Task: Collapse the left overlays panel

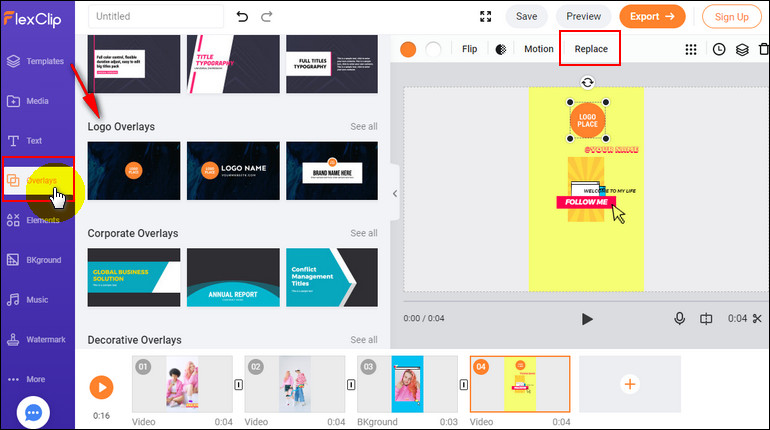Action: pos(395,193)
